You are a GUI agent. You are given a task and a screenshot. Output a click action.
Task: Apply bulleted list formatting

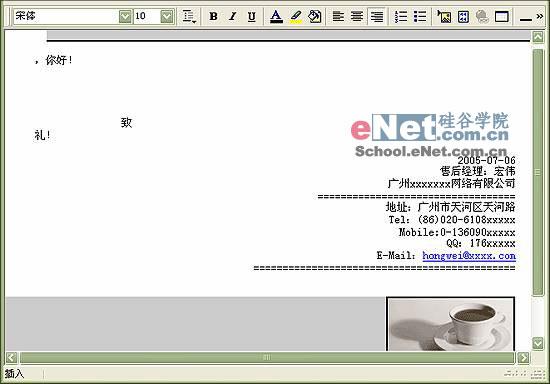point(420,16)
